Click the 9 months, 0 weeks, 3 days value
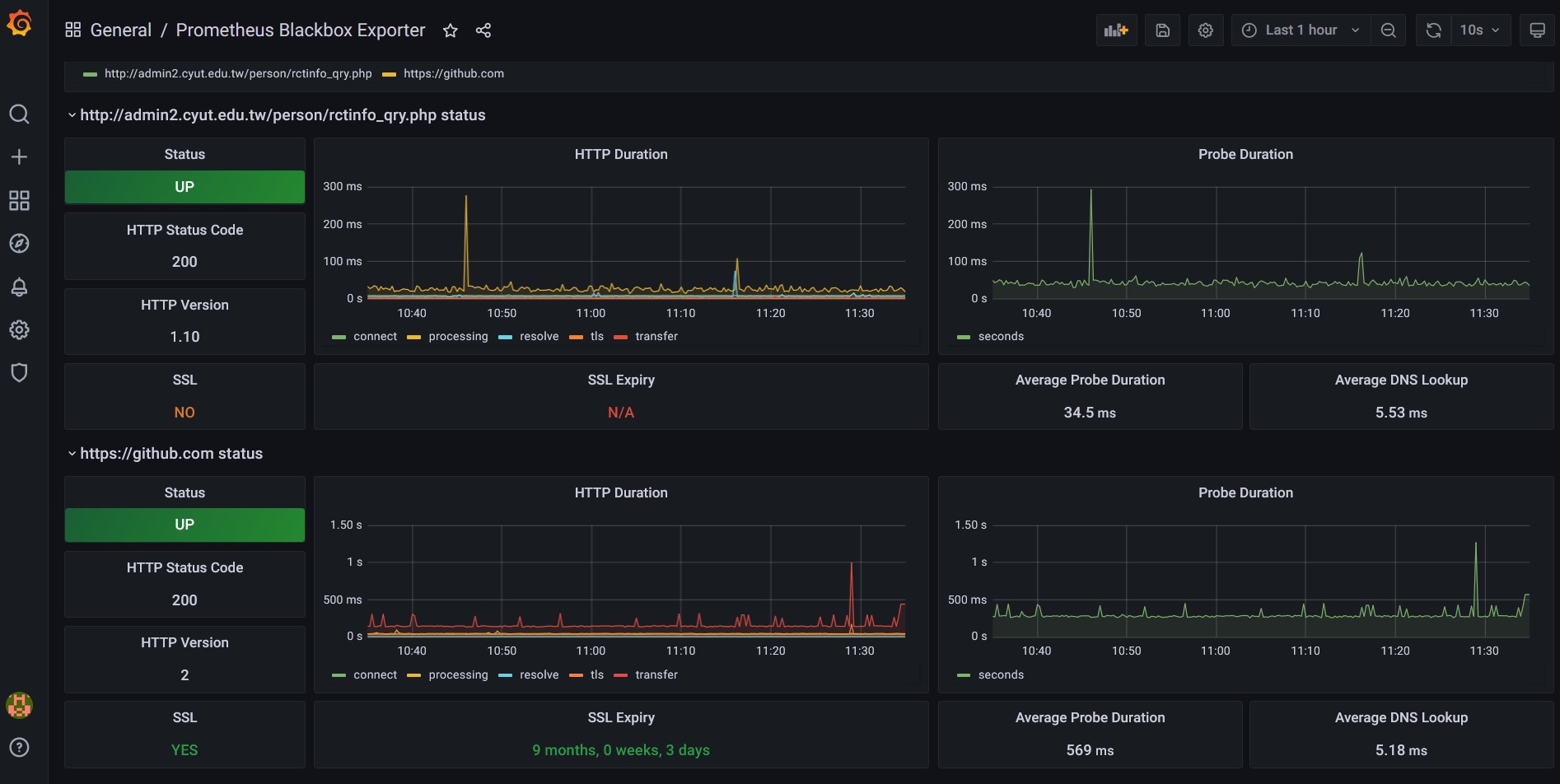 [621, 750]
